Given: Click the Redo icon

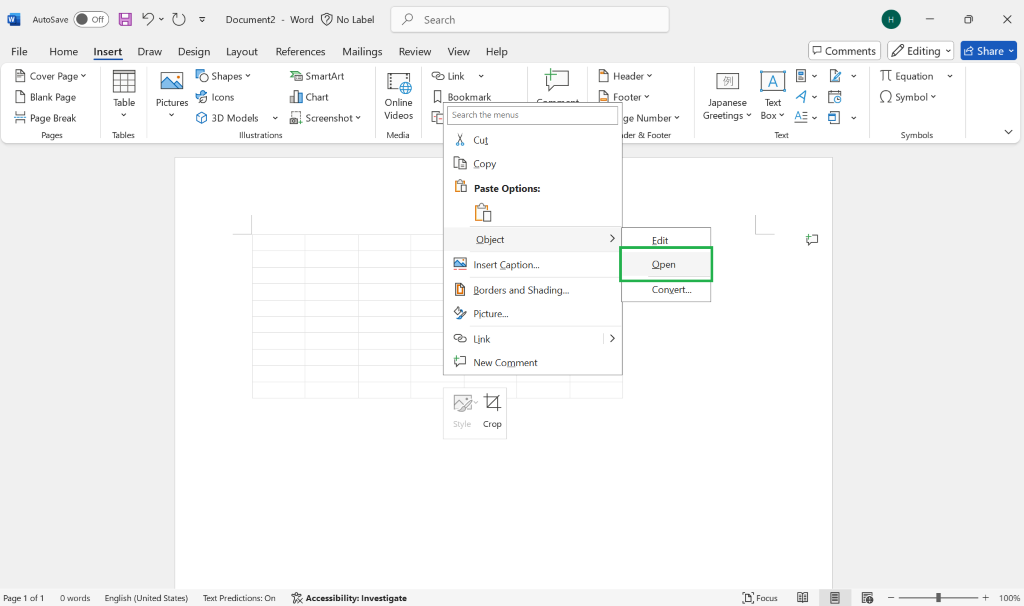Looking at the screenshot, I should [x=179, y=20].
